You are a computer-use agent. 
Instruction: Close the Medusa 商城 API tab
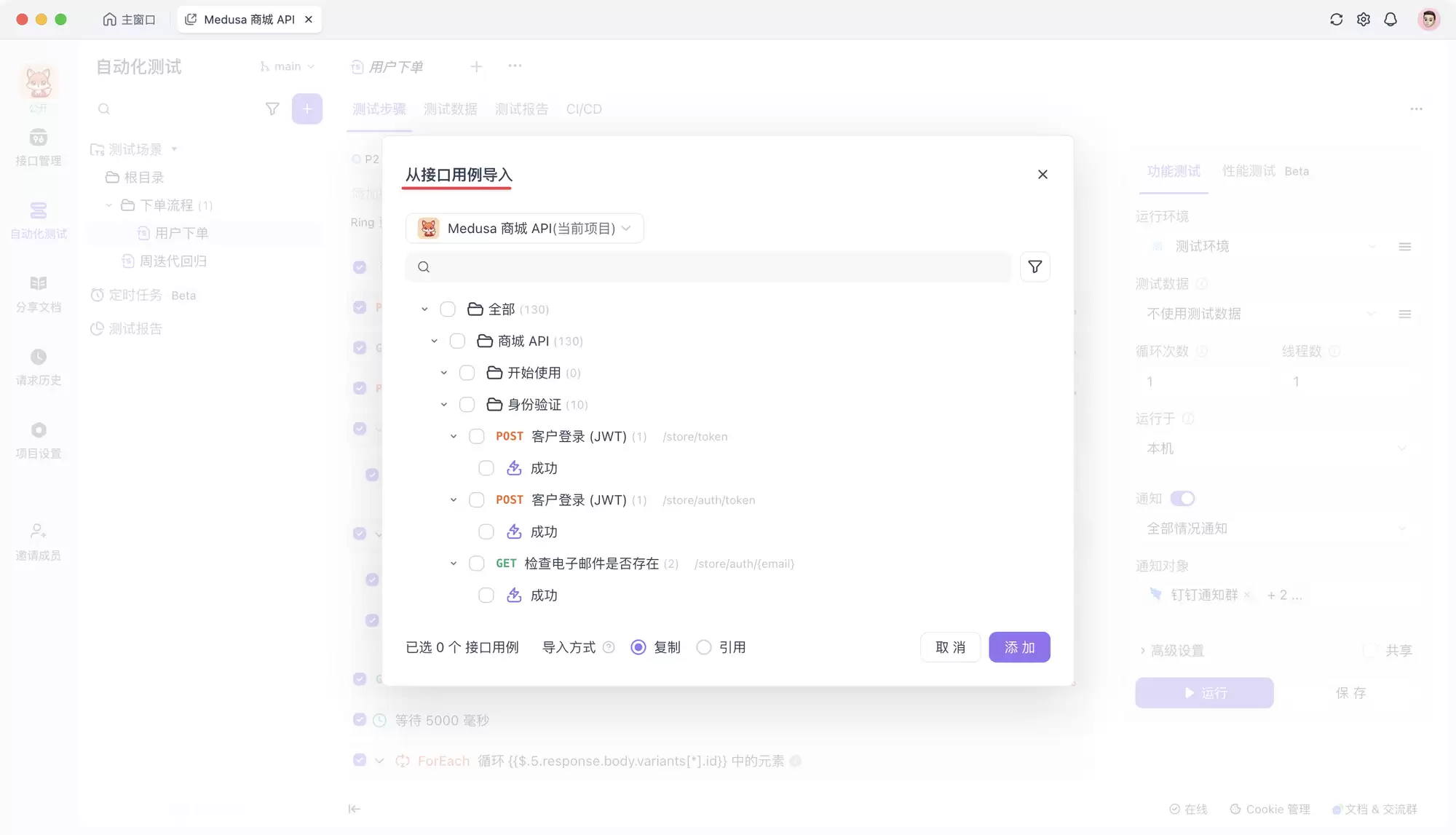[309, 20]
